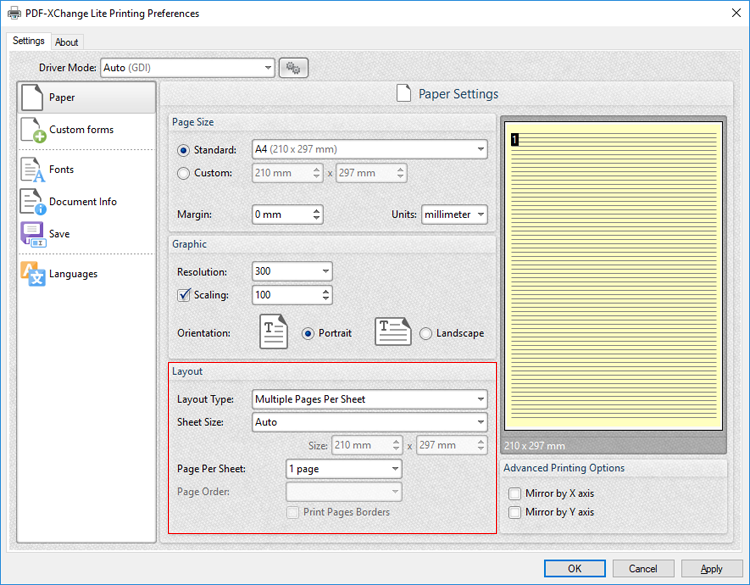Click '210 x 297 mm' preview caption
750x585 pixels.
coord(534,446)
